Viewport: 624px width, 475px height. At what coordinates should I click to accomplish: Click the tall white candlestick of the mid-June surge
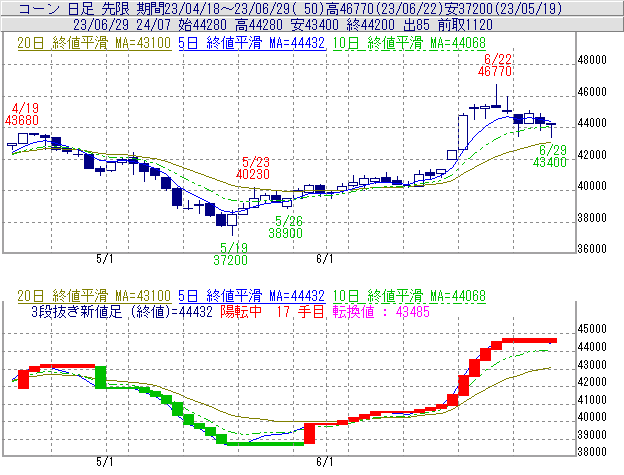coord(463,132)
